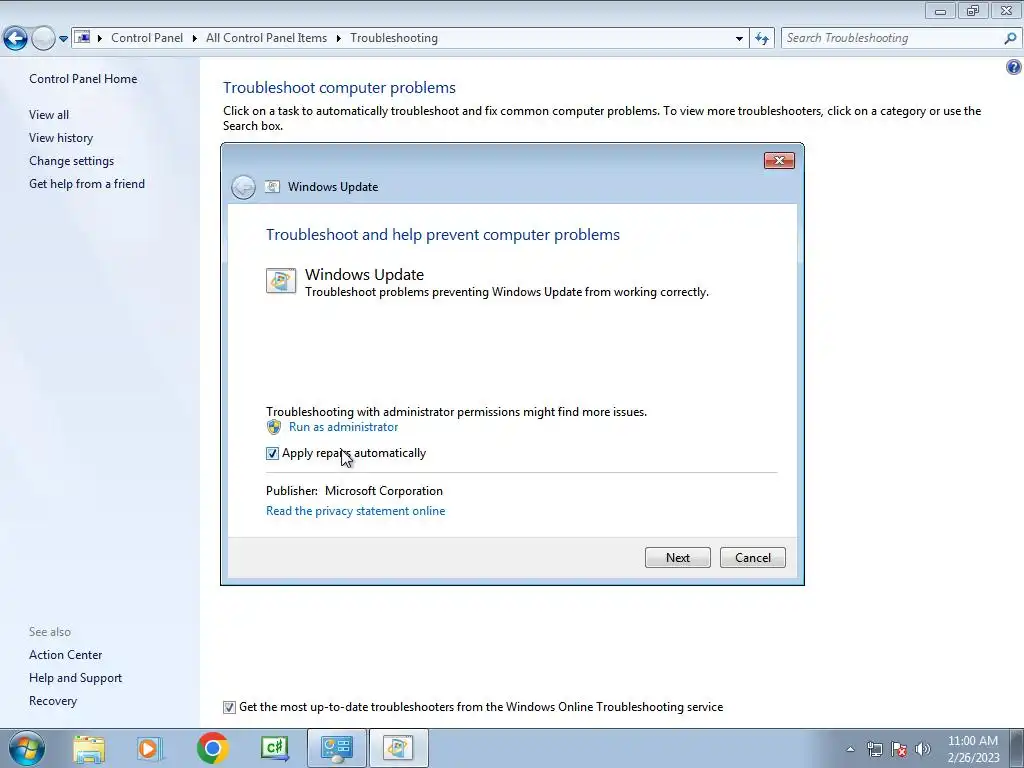Expand the chevron before Troubleshooting breadcrumb
Screen dimensions: 1024x768
tap(339, 38)
